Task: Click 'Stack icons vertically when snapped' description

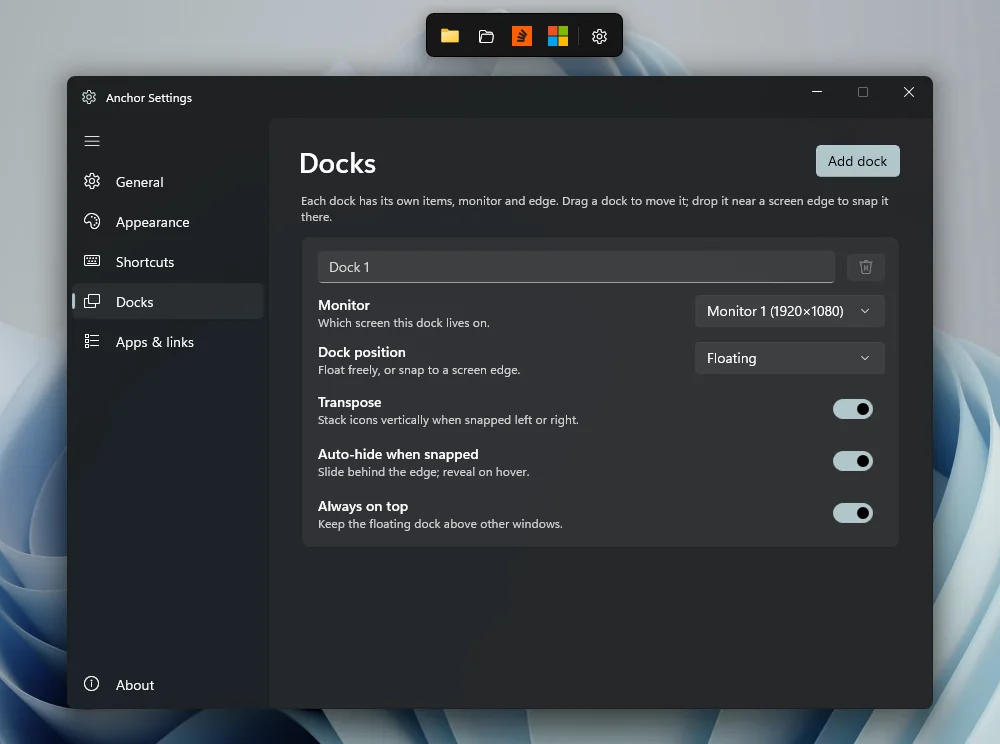Action: point(448,420)
